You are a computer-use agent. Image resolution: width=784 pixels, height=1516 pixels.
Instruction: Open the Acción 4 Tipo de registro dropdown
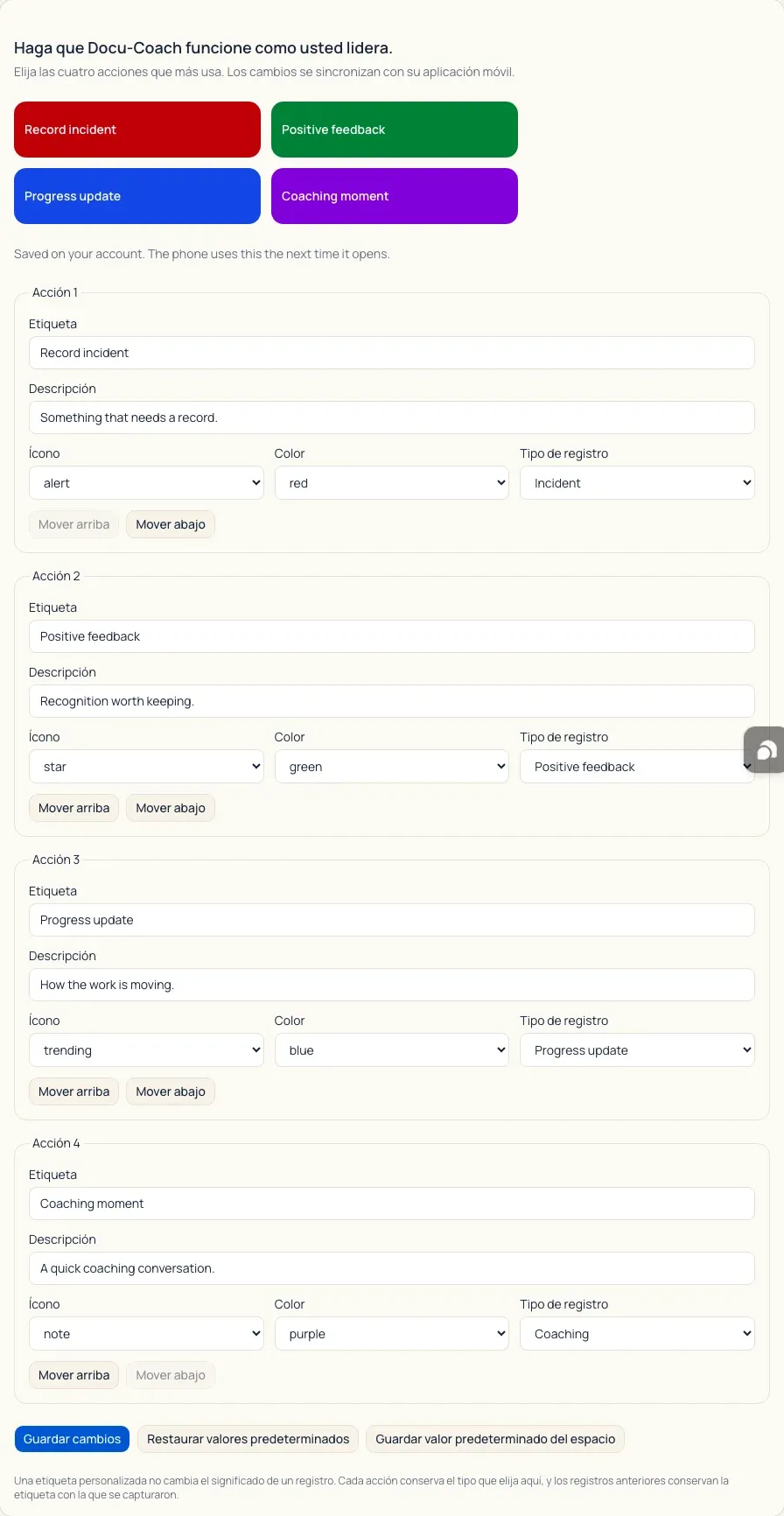click(x=637, y=1334)
